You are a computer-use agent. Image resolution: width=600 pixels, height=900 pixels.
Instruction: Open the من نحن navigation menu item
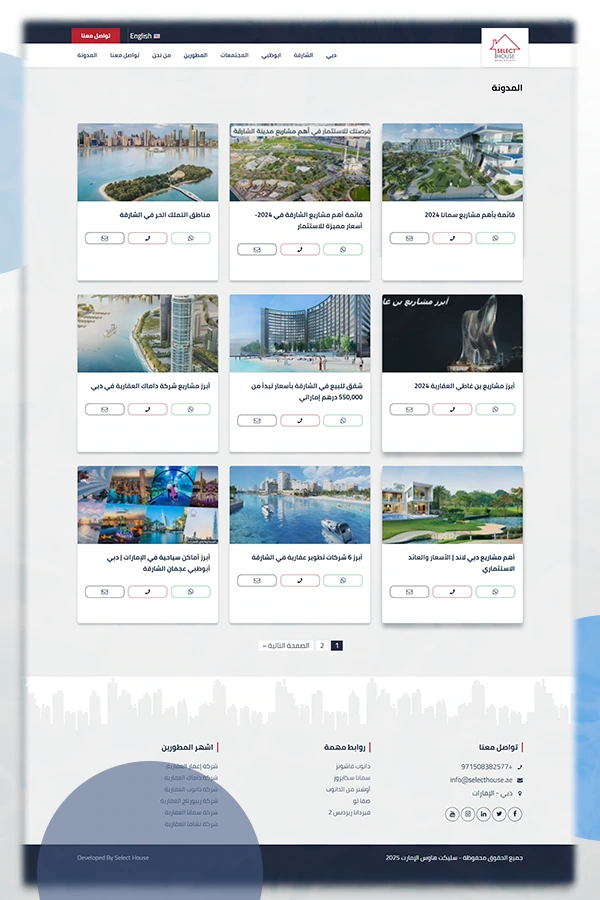161,56
